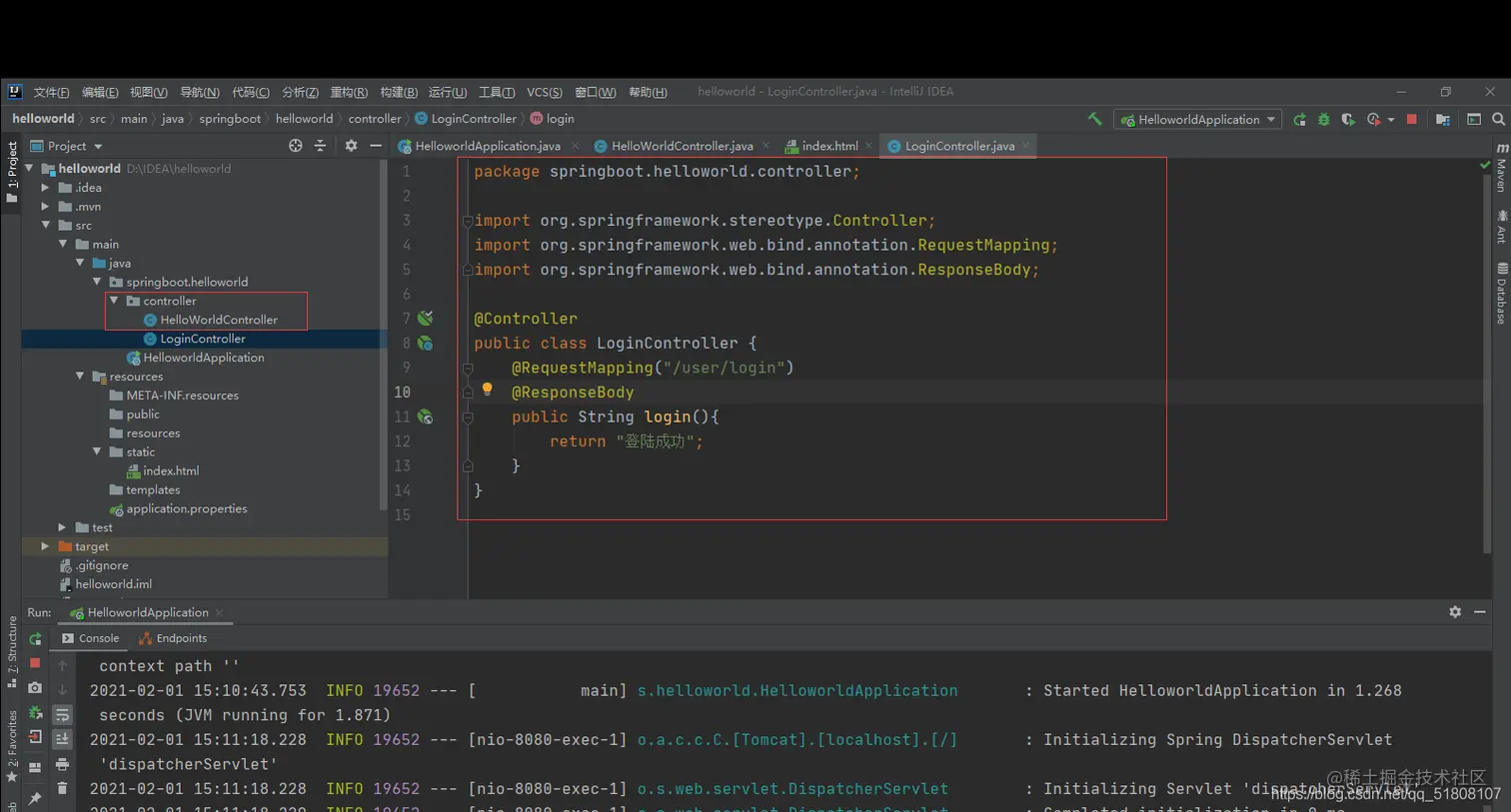Open the VCS menu
The image size is (1511, 812).
click(x=544, y=92)
